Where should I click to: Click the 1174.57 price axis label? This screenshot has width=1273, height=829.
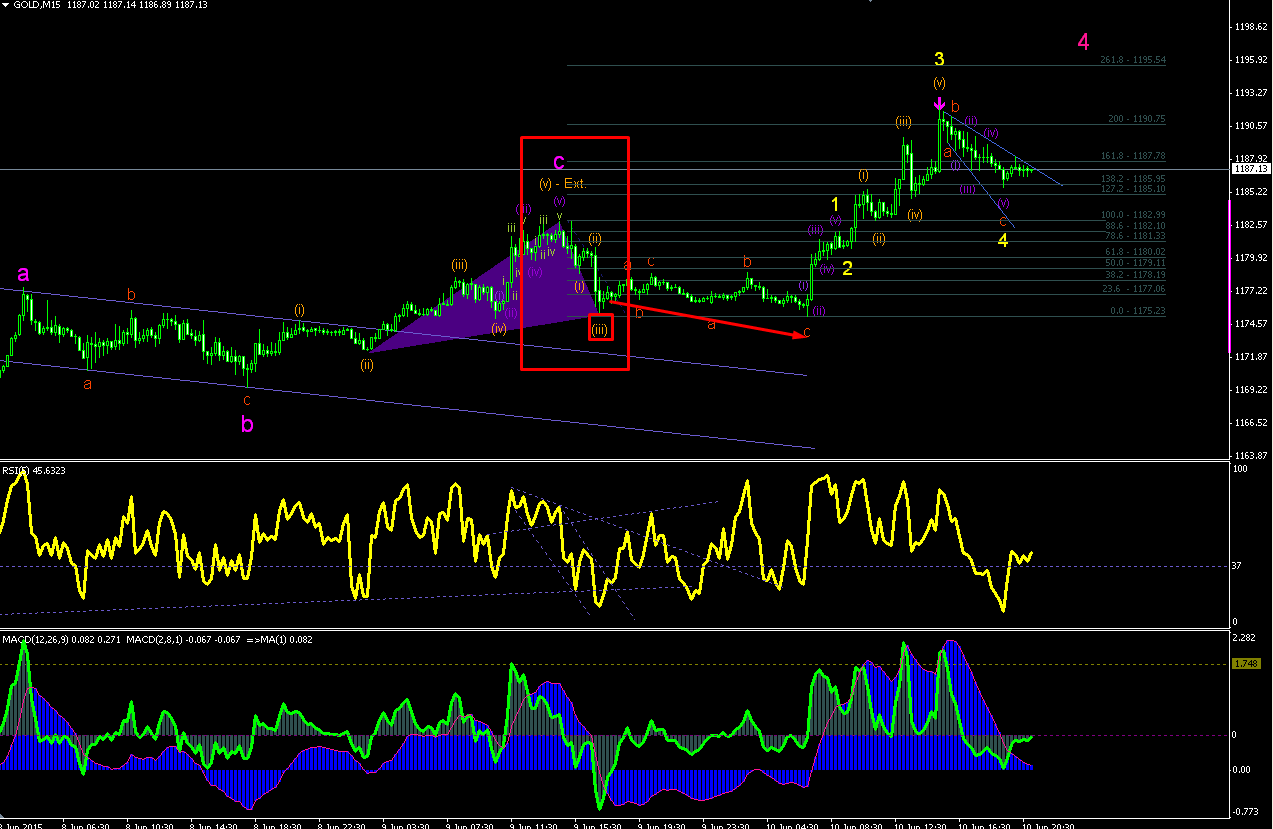(x=1250, y=324)
